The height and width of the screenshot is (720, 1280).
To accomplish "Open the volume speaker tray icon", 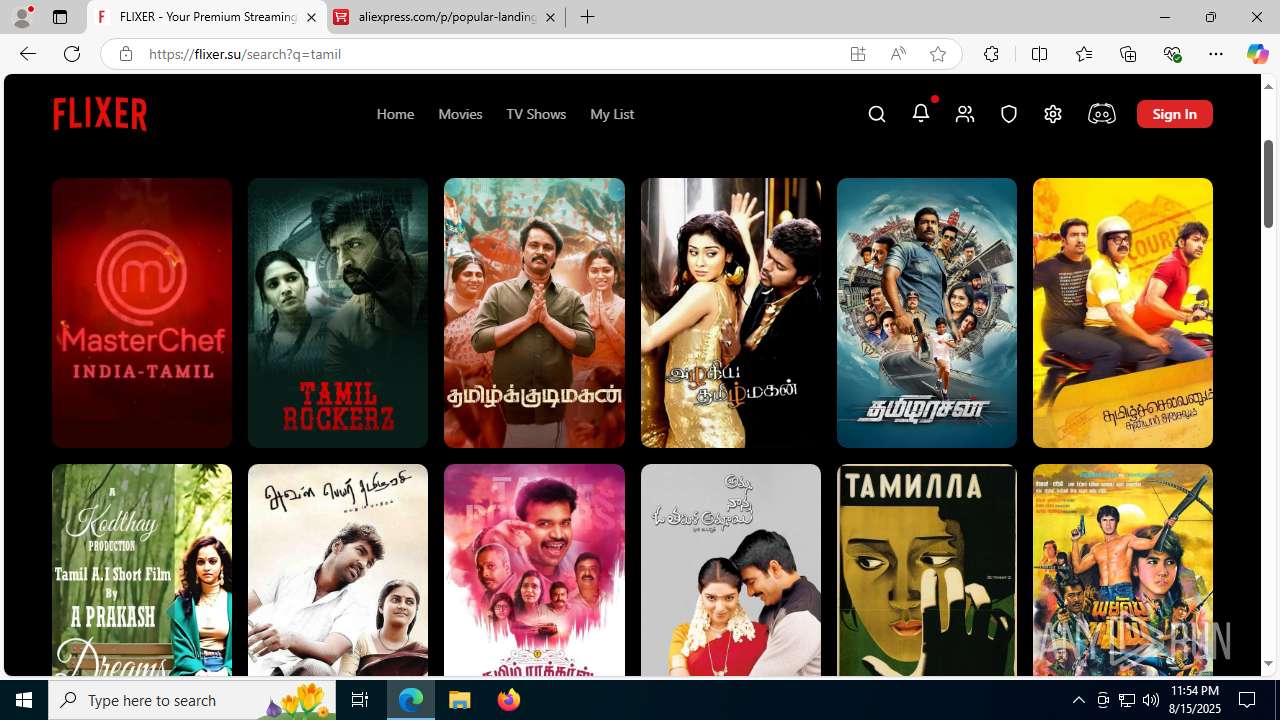I will click(1150, 700).
